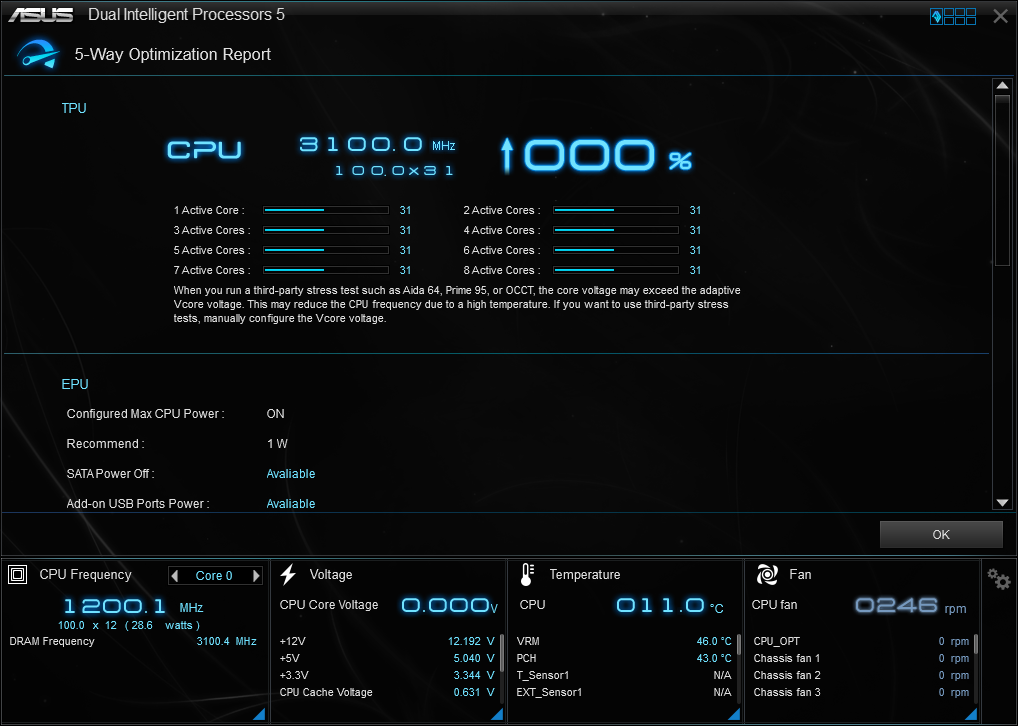Click CPU Cache Voltage '0.631 V' reading
Screen dimensions: 1018x726
click(474, 693)
